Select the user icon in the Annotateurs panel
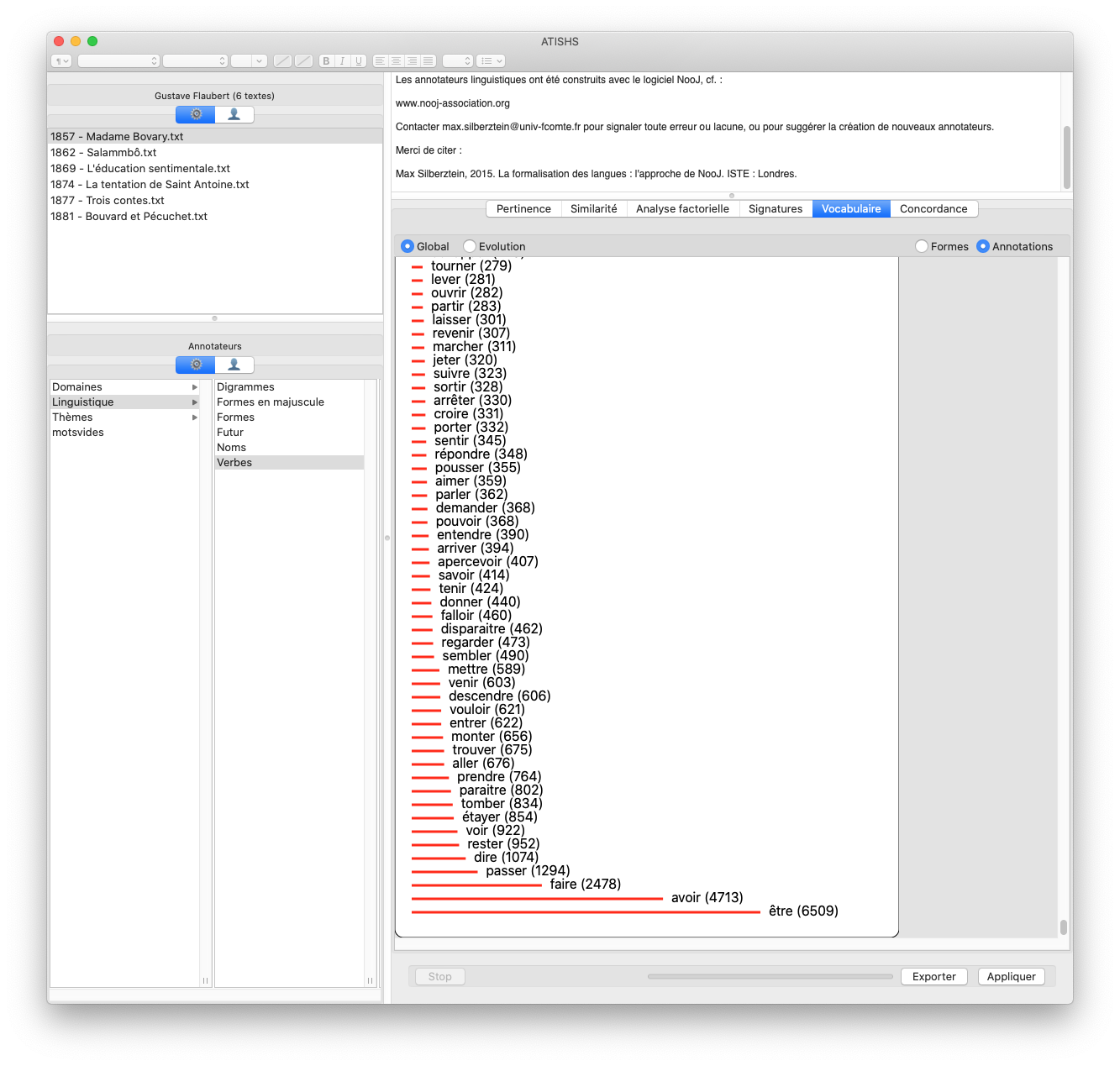 (234, 365)
